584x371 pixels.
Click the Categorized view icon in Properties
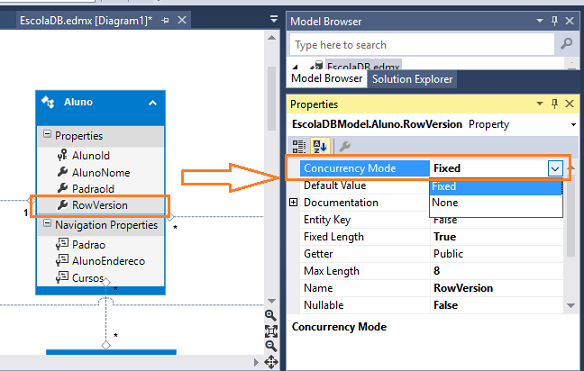(299, 146)
